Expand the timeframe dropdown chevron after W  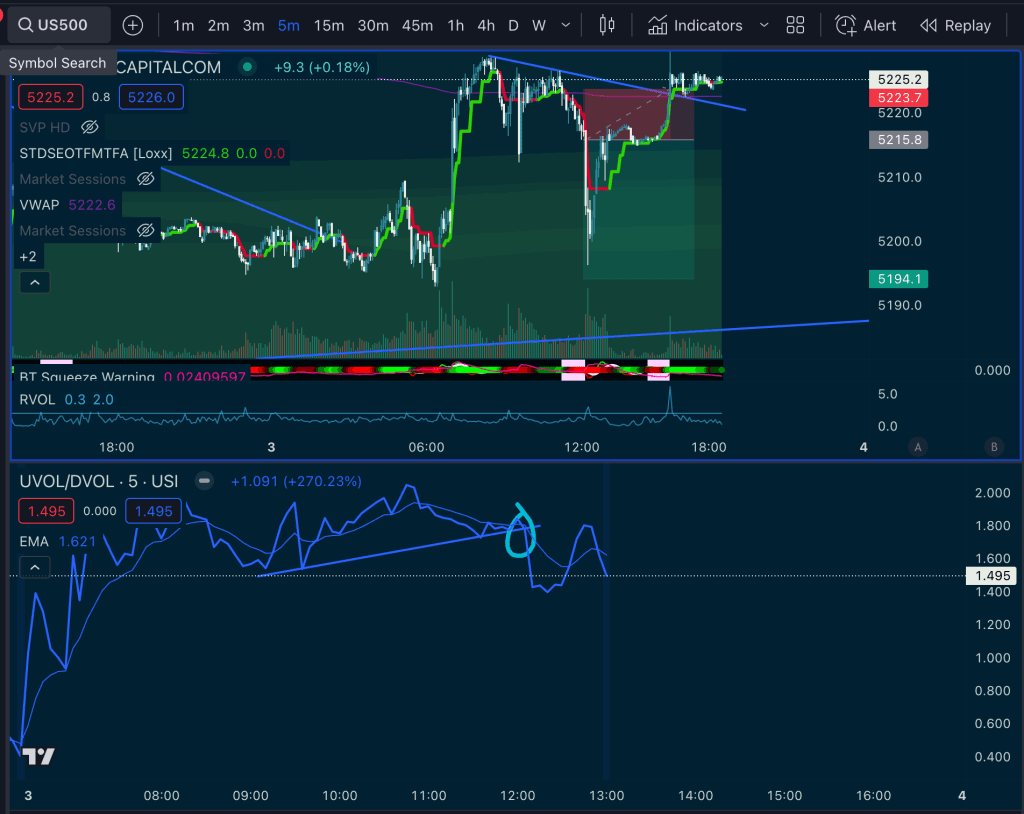click(568, 25)
